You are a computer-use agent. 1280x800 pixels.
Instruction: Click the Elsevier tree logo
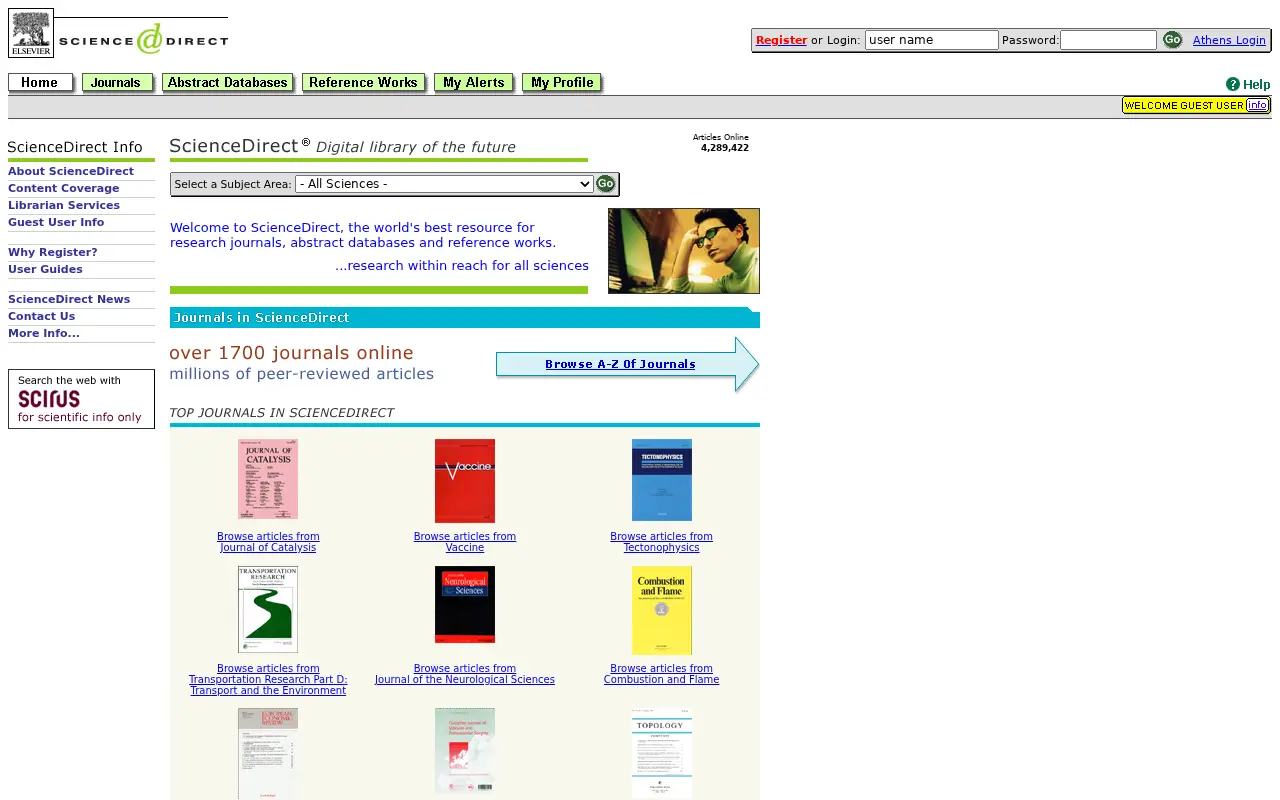tap(31, 33)
